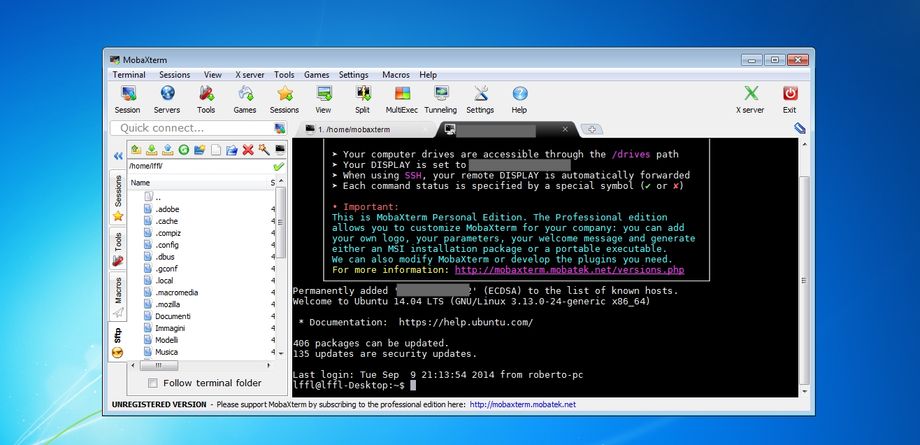
Task: Create a new file in SFTP browser
Action: click(216, 150)
